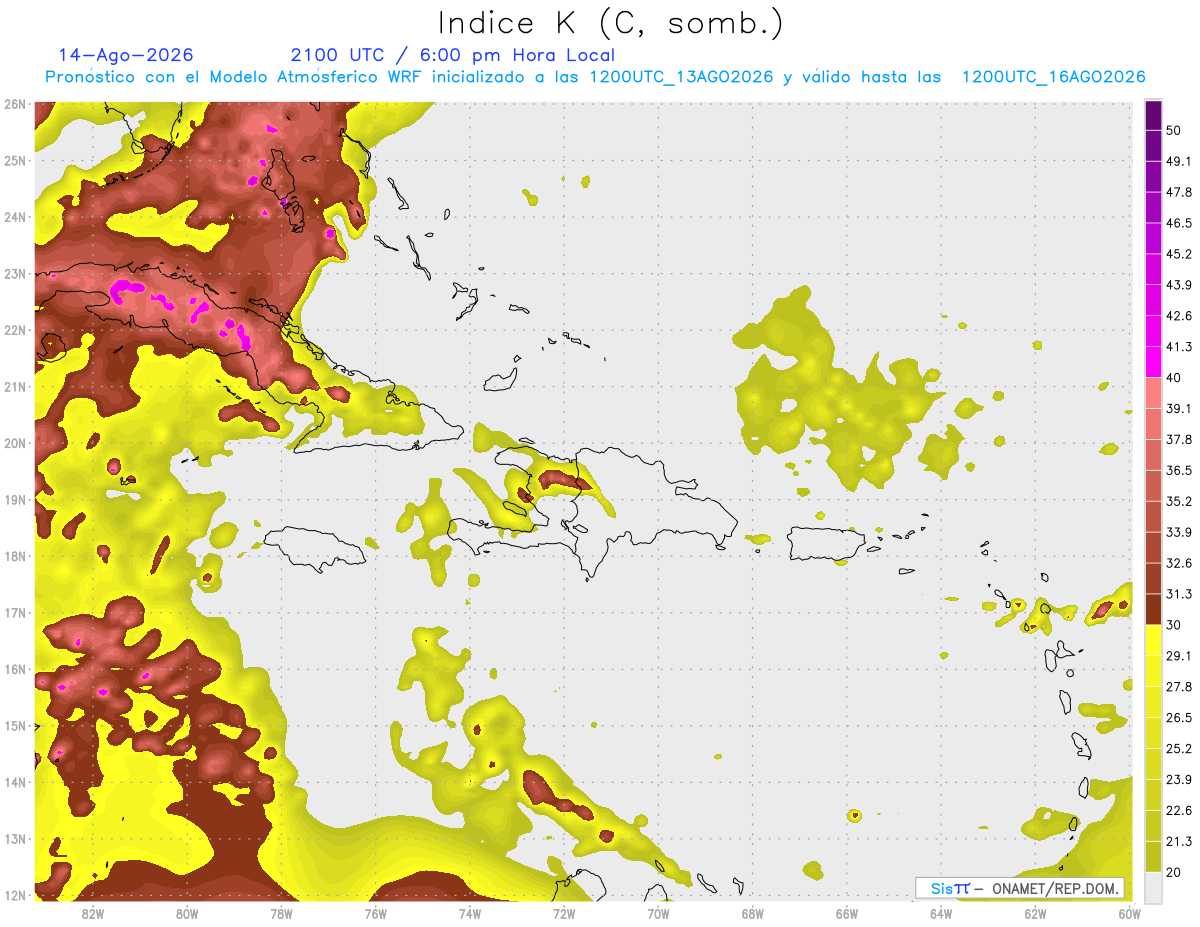
Task: Click the color bar value '36.5'
Action: pyautogui.click(x=1179, y=471)
